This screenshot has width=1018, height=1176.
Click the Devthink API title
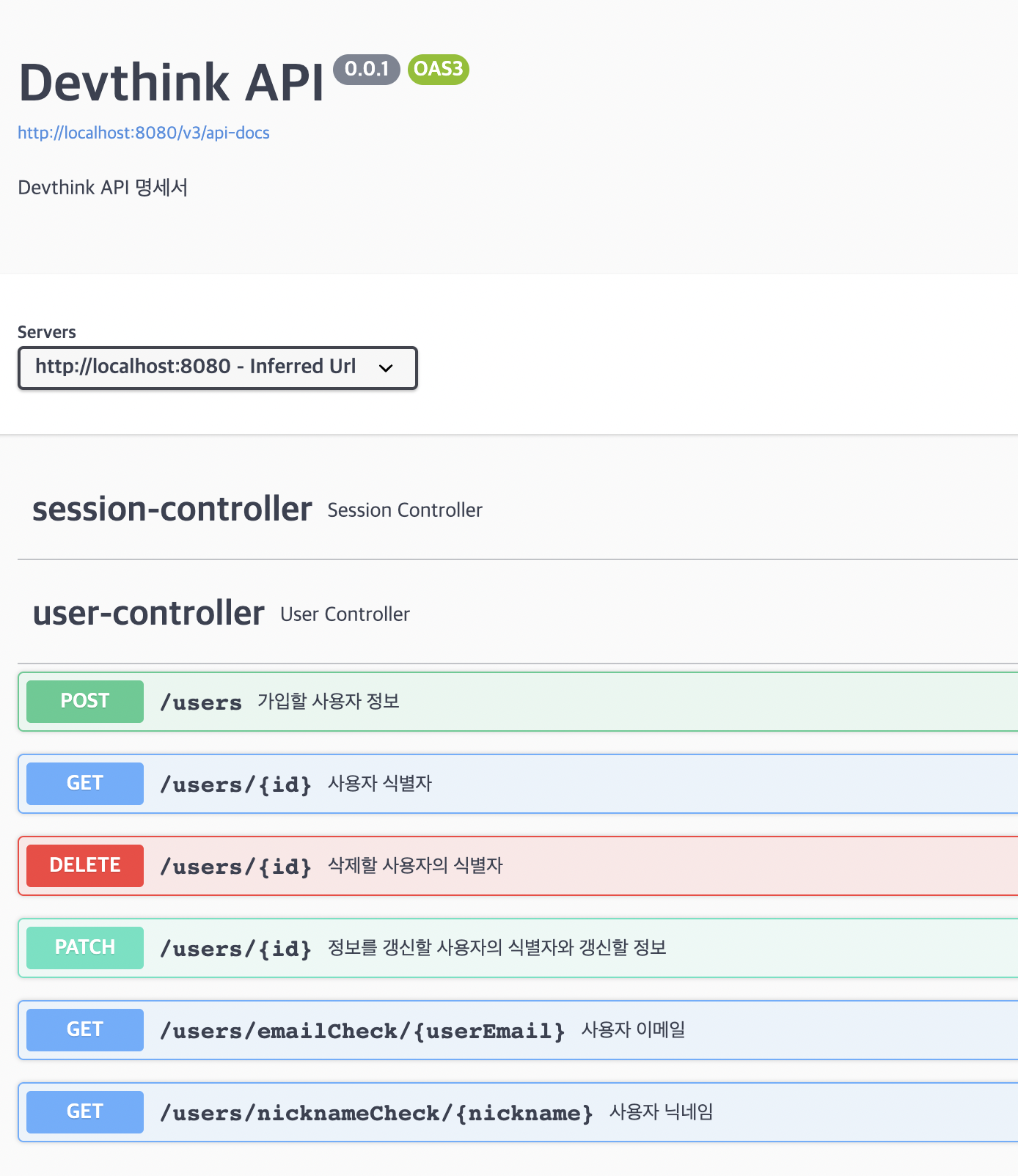[171, 82]
